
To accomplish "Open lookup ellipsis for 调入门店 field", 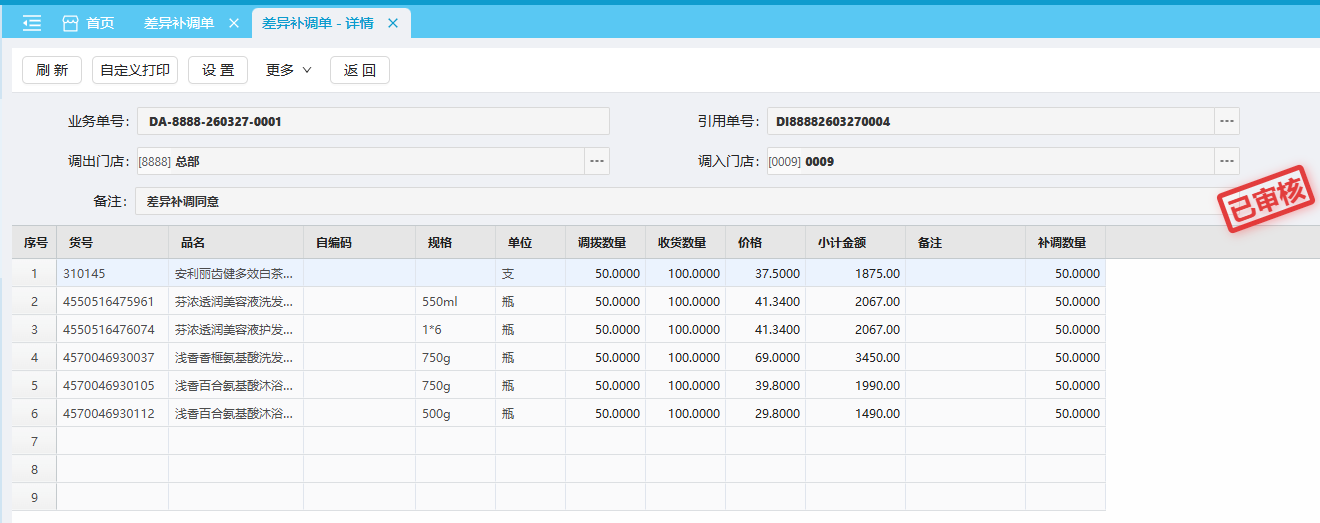I will pyautogui.click(x=1227, y=161).
